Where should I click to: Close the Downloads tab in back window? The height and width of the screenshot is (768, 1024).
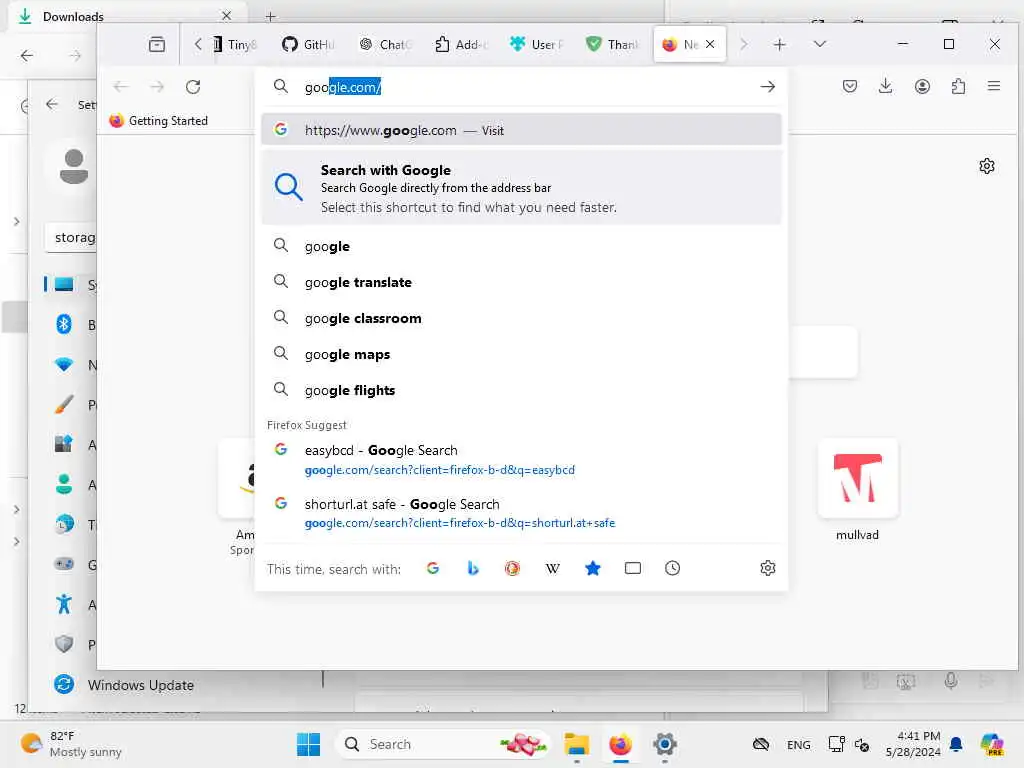click(x=227, y=16)
